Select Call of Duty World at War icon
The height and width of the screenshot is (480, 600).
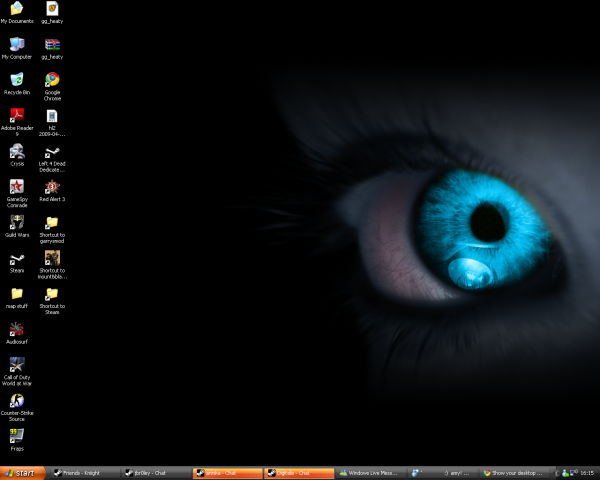(17, 366)
